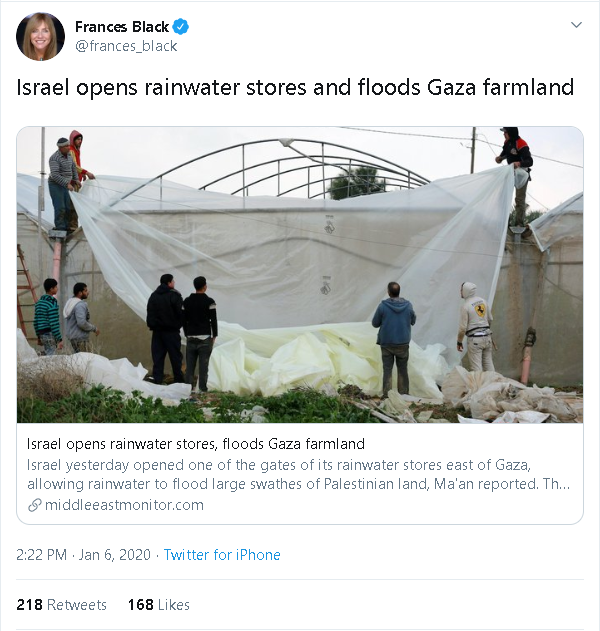600x631 pixels.
Task: Click the 168 like count number
Action: (140, 605)
